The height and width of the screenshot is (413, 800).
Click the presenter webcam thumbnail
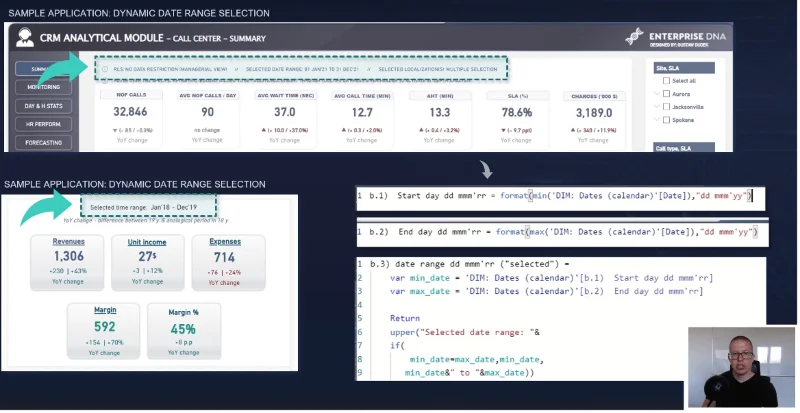point(741,368)
